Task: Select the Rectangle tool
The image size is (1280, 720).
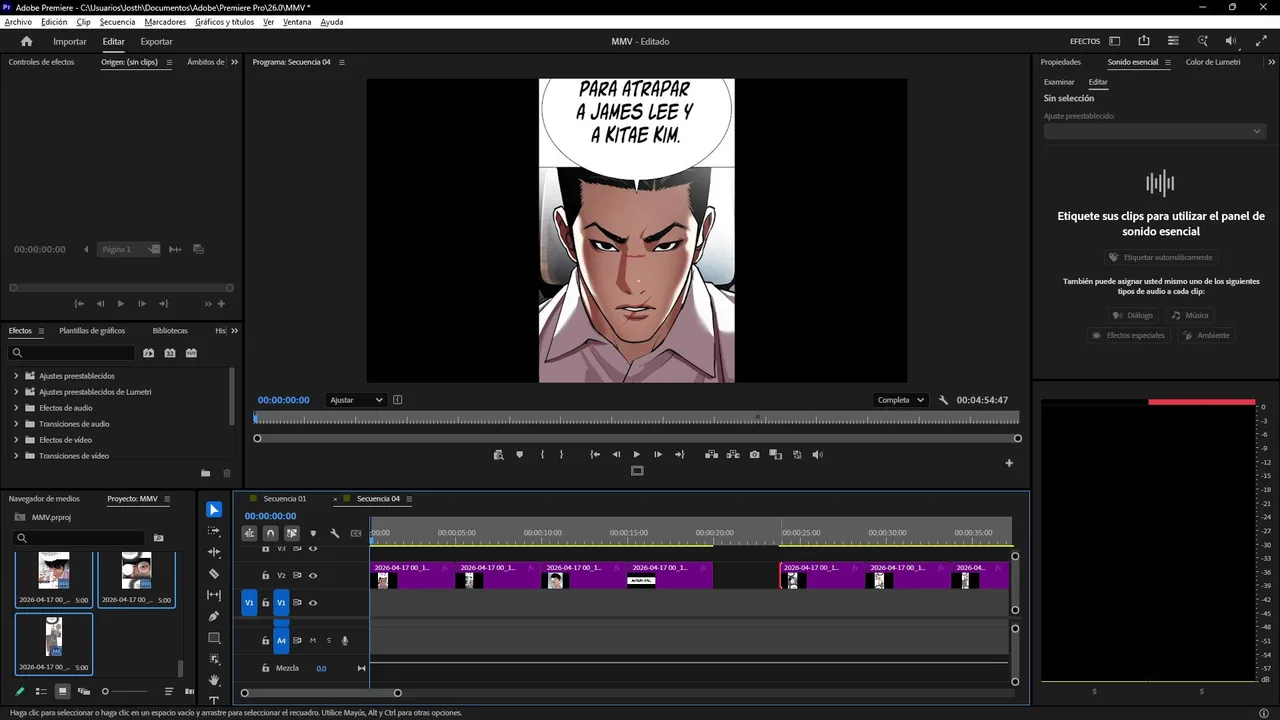Action: [x=214, y=638]
